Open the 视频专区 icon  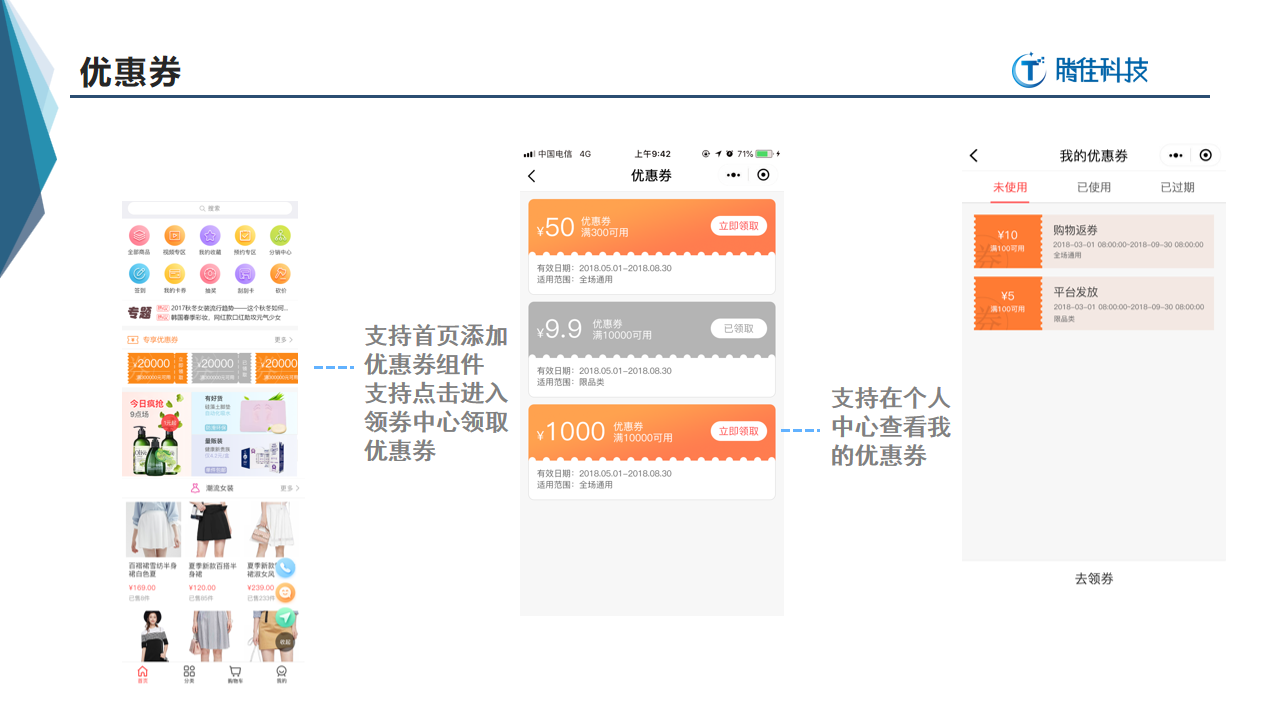pyautogui.click(x=174, y=236)
